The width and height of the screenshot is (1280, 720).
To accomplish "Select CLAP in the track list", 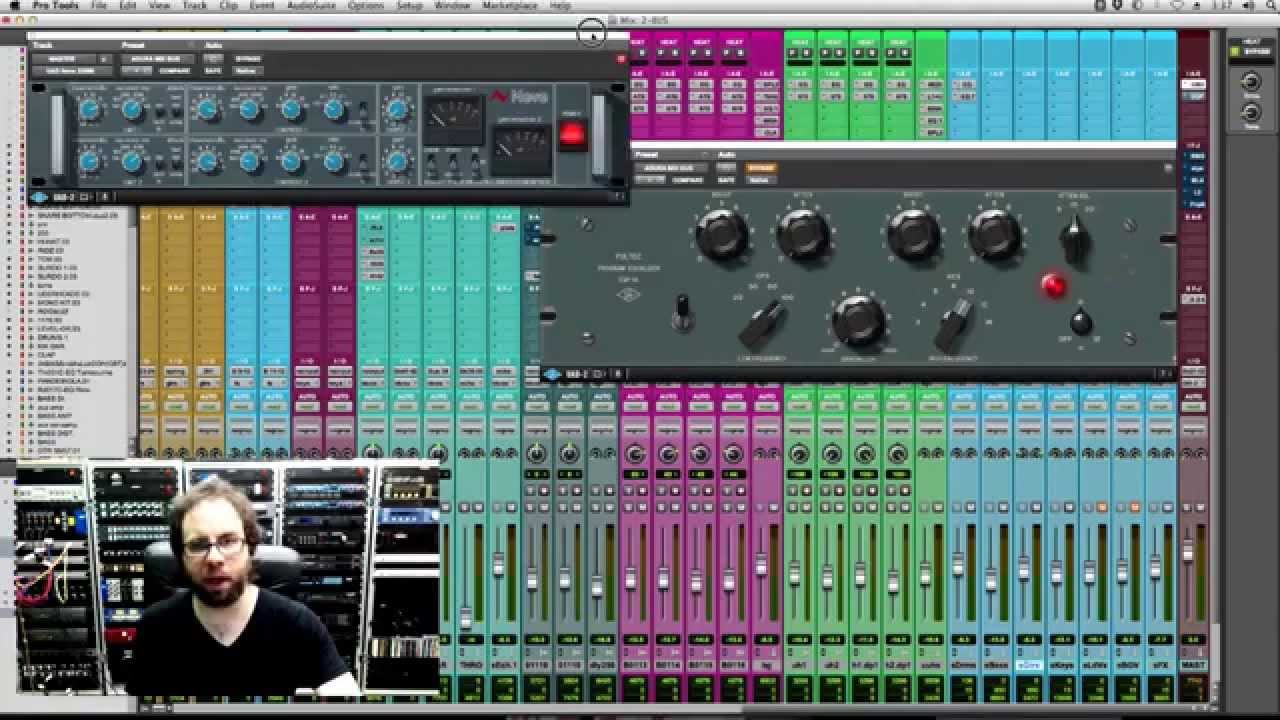I will [x=47, y=353].
